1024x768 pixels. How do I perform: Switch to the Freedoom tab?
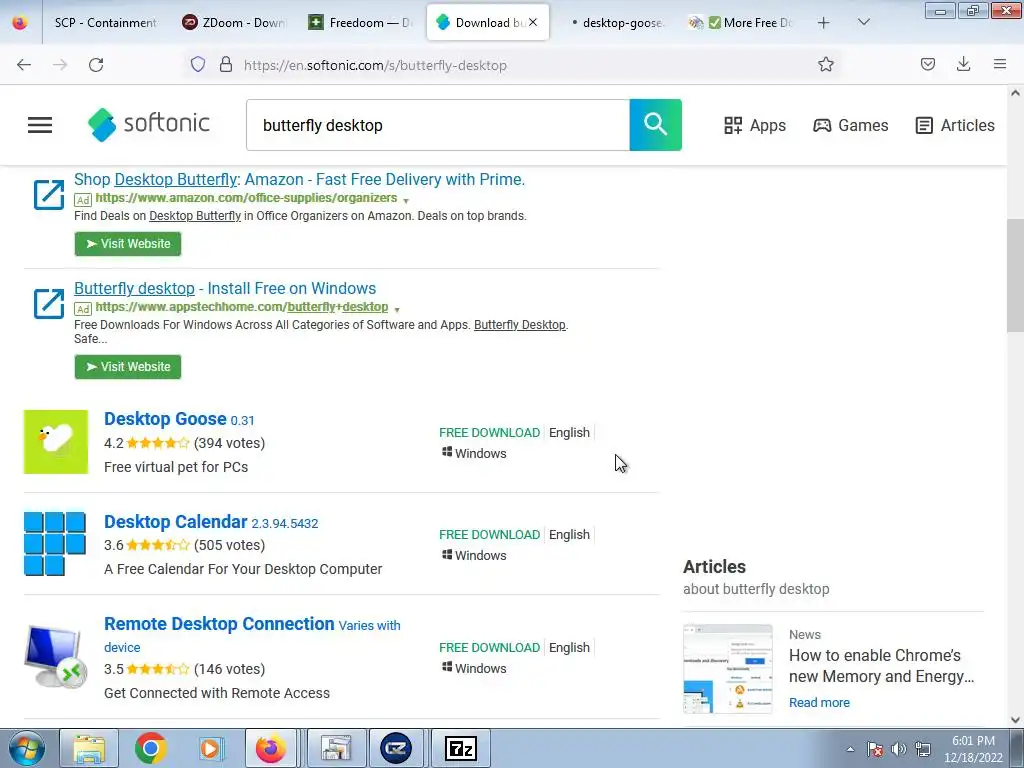(360, 23)
